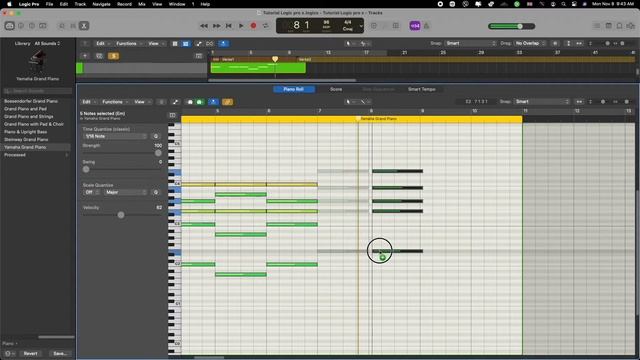Click the Duplicate Track button

click(99, 56)
